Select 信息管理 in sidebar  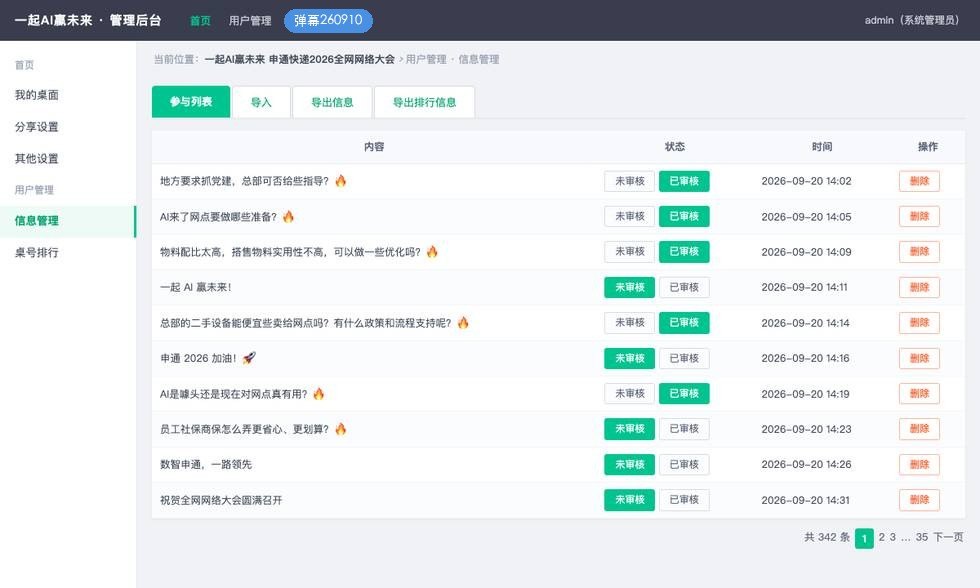[x=68, y=221]
